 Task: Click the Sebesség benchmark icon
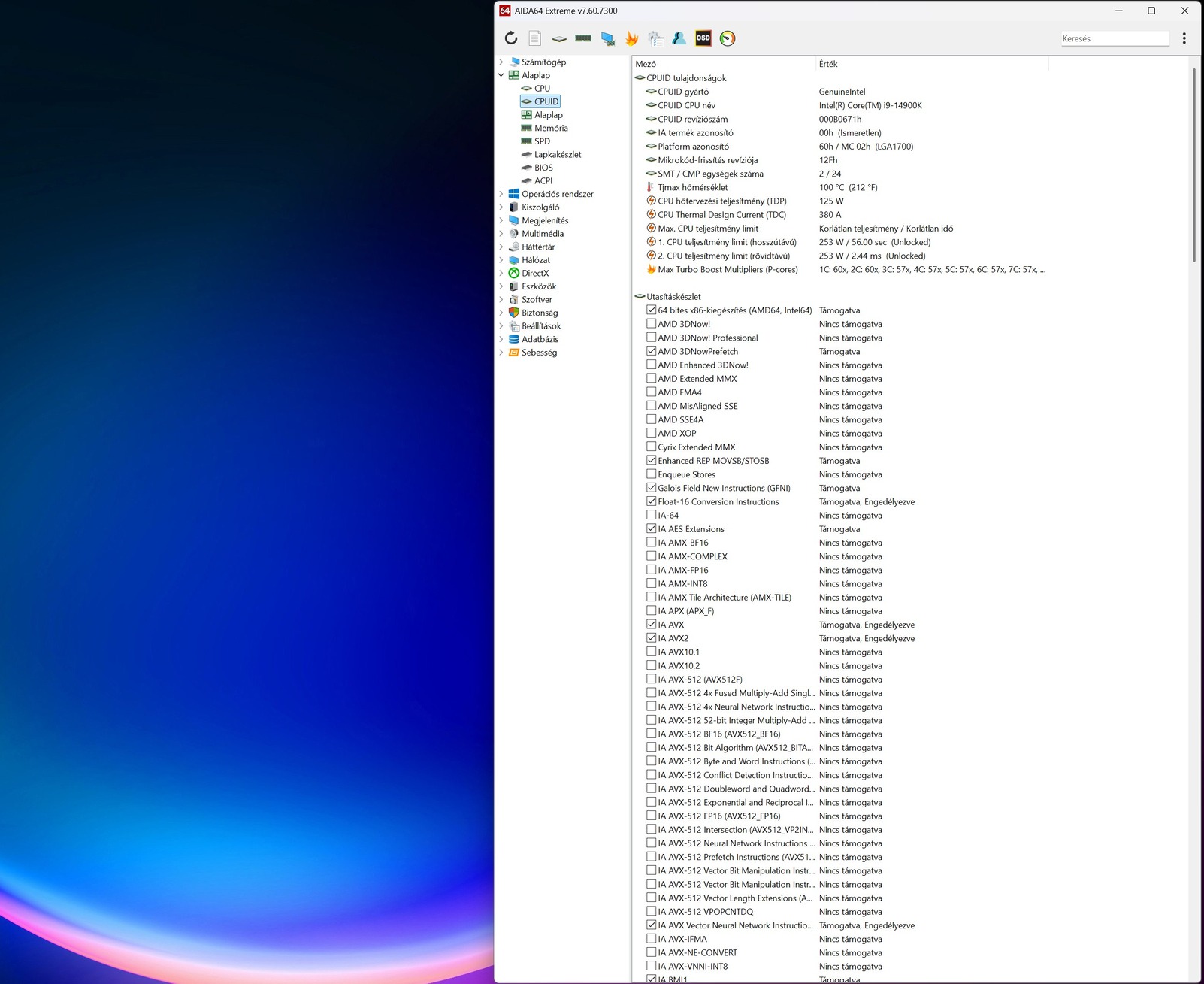point(514,353)
